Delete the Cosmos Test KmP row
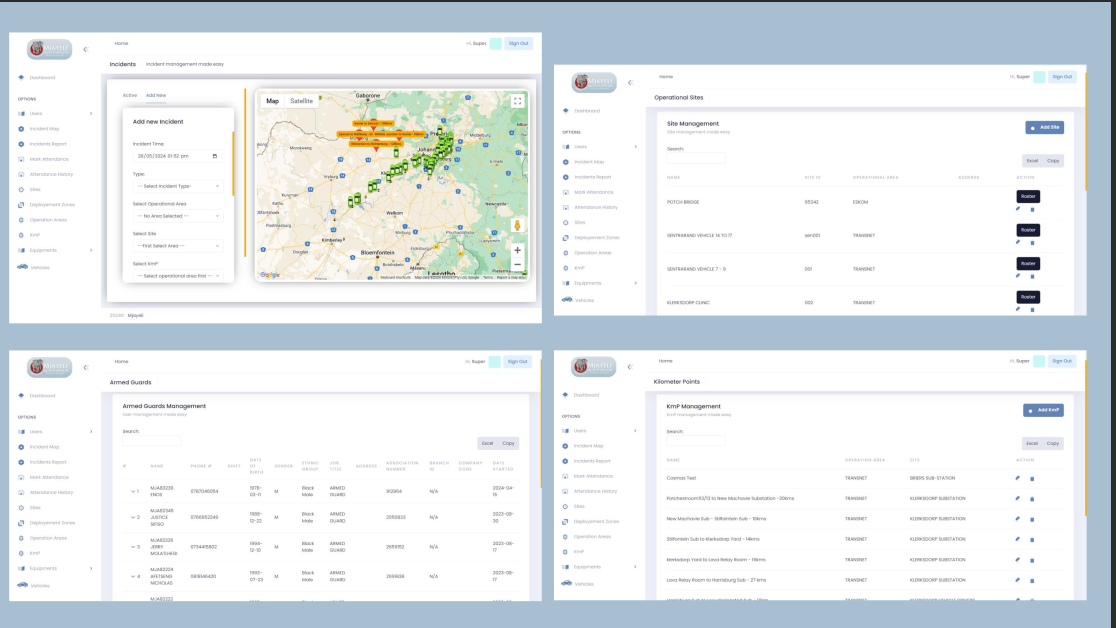Screen dimensions: 1116x628 (1032, 478)
